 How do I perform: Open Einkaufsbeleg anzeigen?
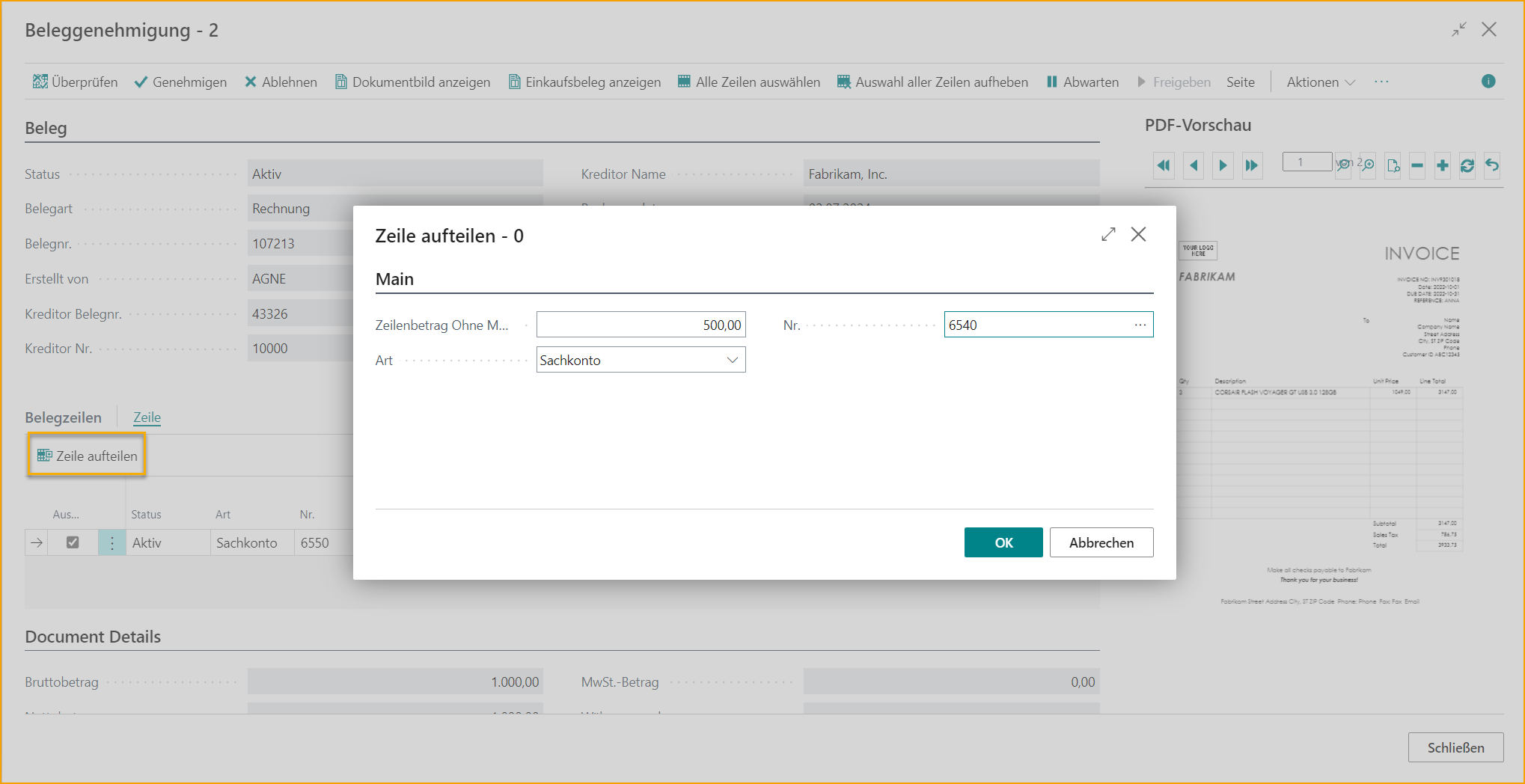click(x=584, y=82)
